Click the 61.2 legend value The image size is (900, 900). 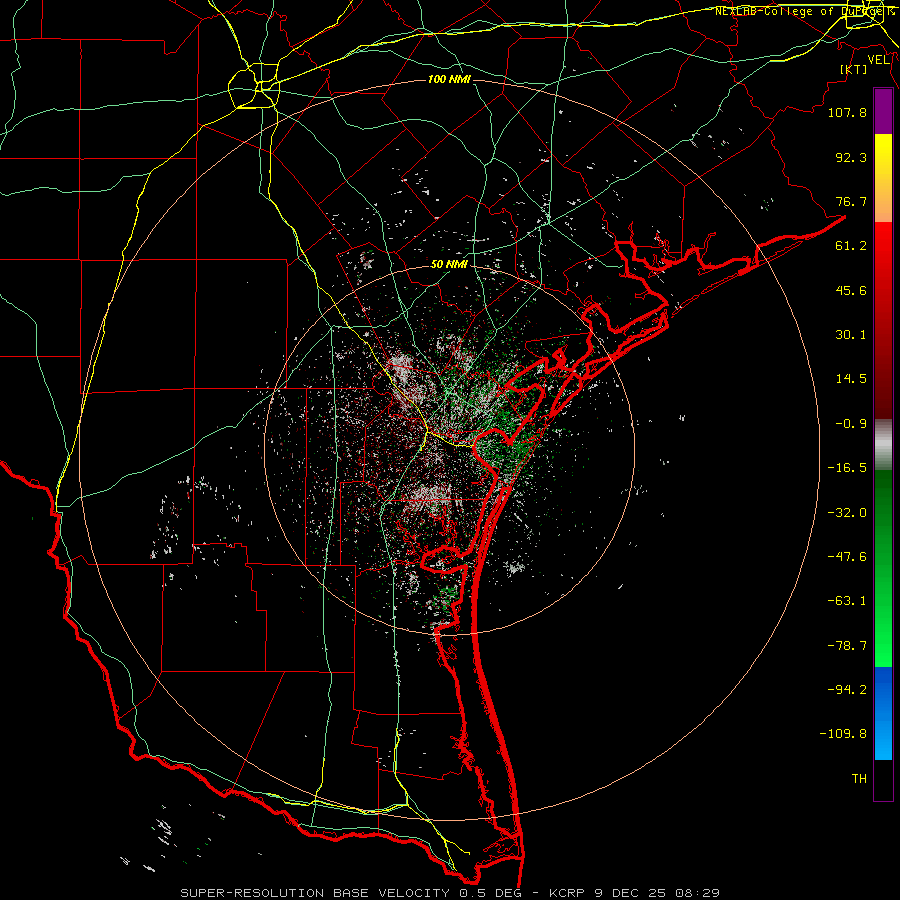[x=851, y=246]
